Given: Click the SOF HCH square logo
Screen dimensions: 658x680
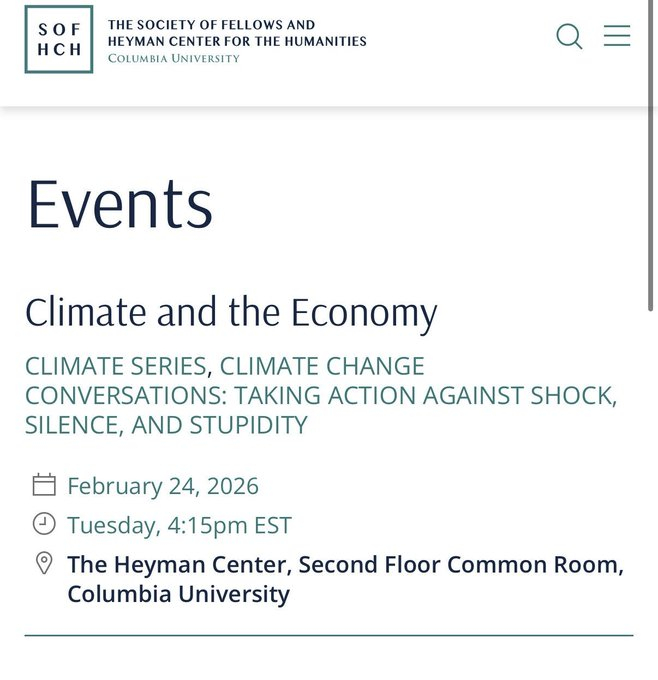Looking at the screenshot, I should pyautogui.click(x=59, y=40).
